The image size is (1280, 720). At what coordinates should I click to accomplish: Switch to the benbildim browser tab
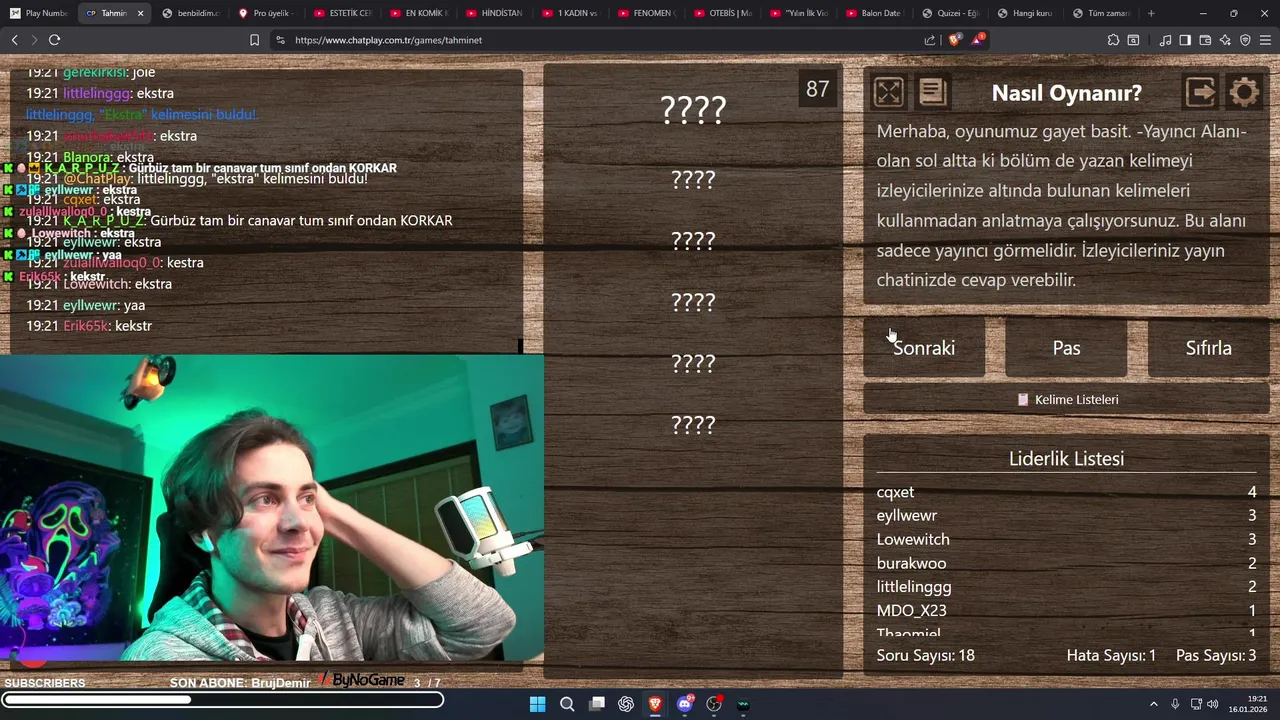(x=190, y=13)
